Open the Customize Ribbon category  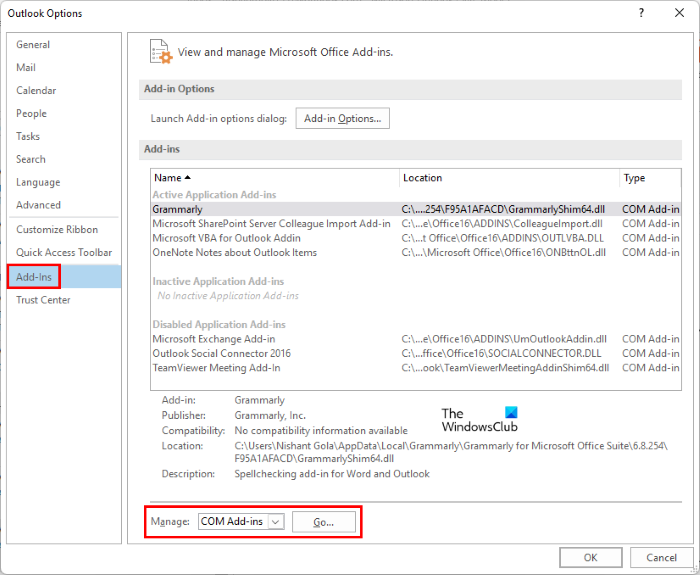pos(57,230)
